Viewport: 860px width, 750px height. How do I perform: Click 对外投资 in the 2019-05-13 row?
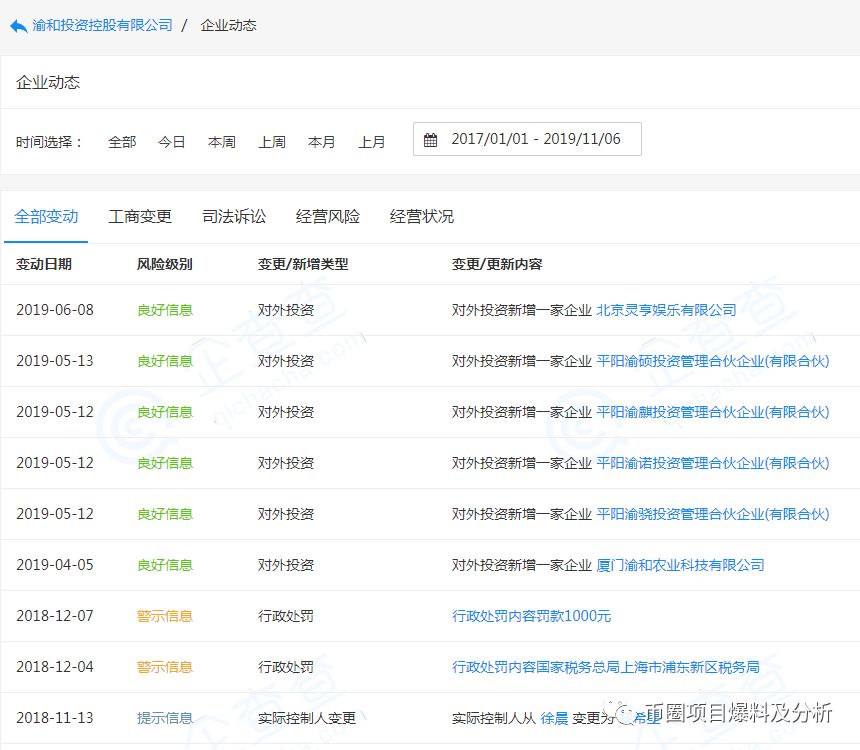286,362
